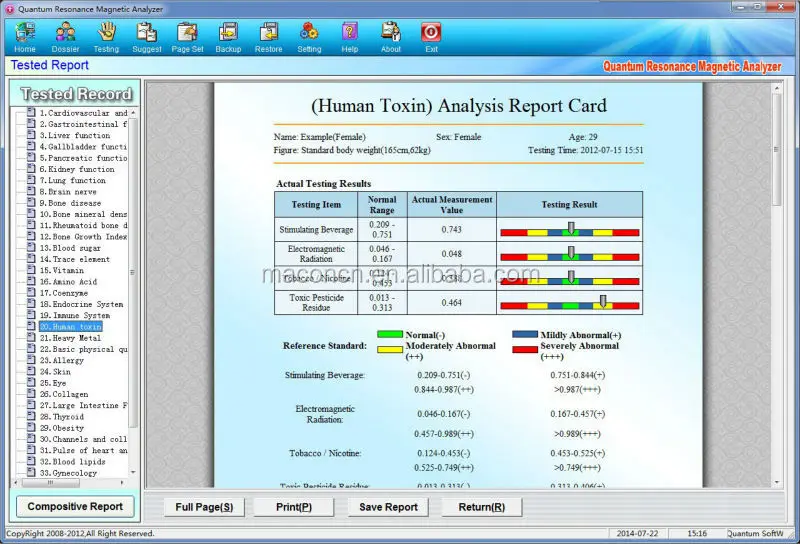The width and height of the screenshot is (800, 544).
Task: Select 28.Thyroid record
Action: click(62, 416)
